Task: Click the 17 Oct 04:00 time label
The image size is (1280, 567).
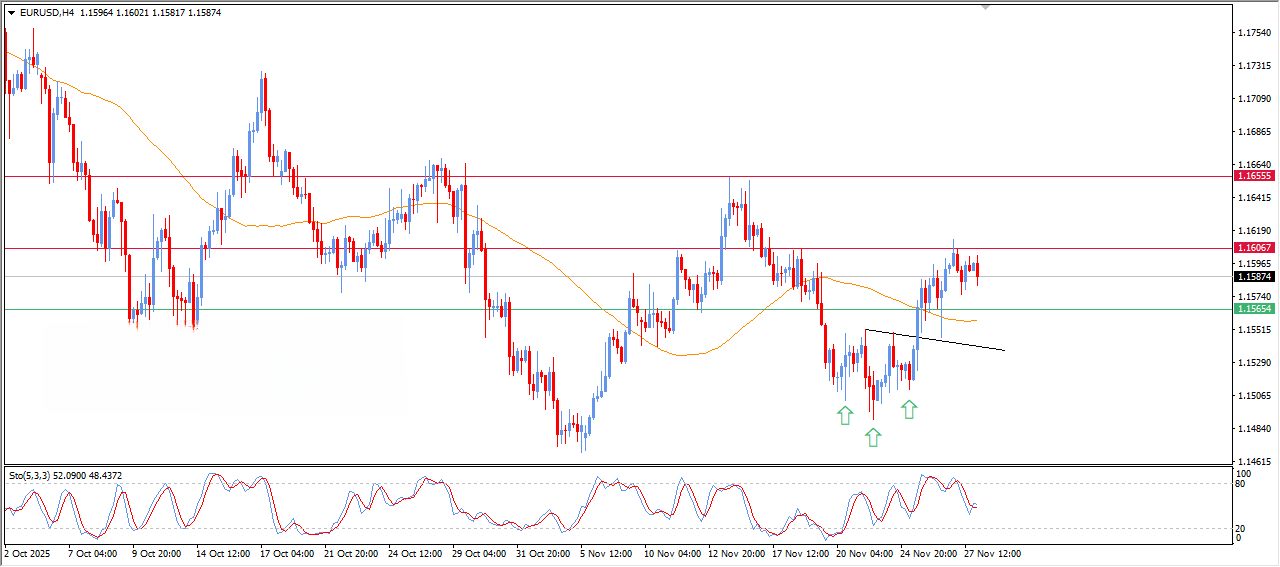Action: (x=288, y=553)
